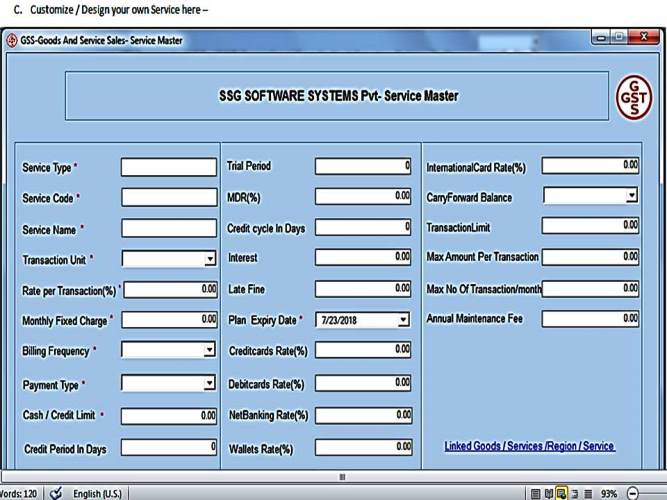Image resolution: width=667 pixels, height=500 pixels.
Task: Click the Trial Period field
Action: [x=363, y=166]
